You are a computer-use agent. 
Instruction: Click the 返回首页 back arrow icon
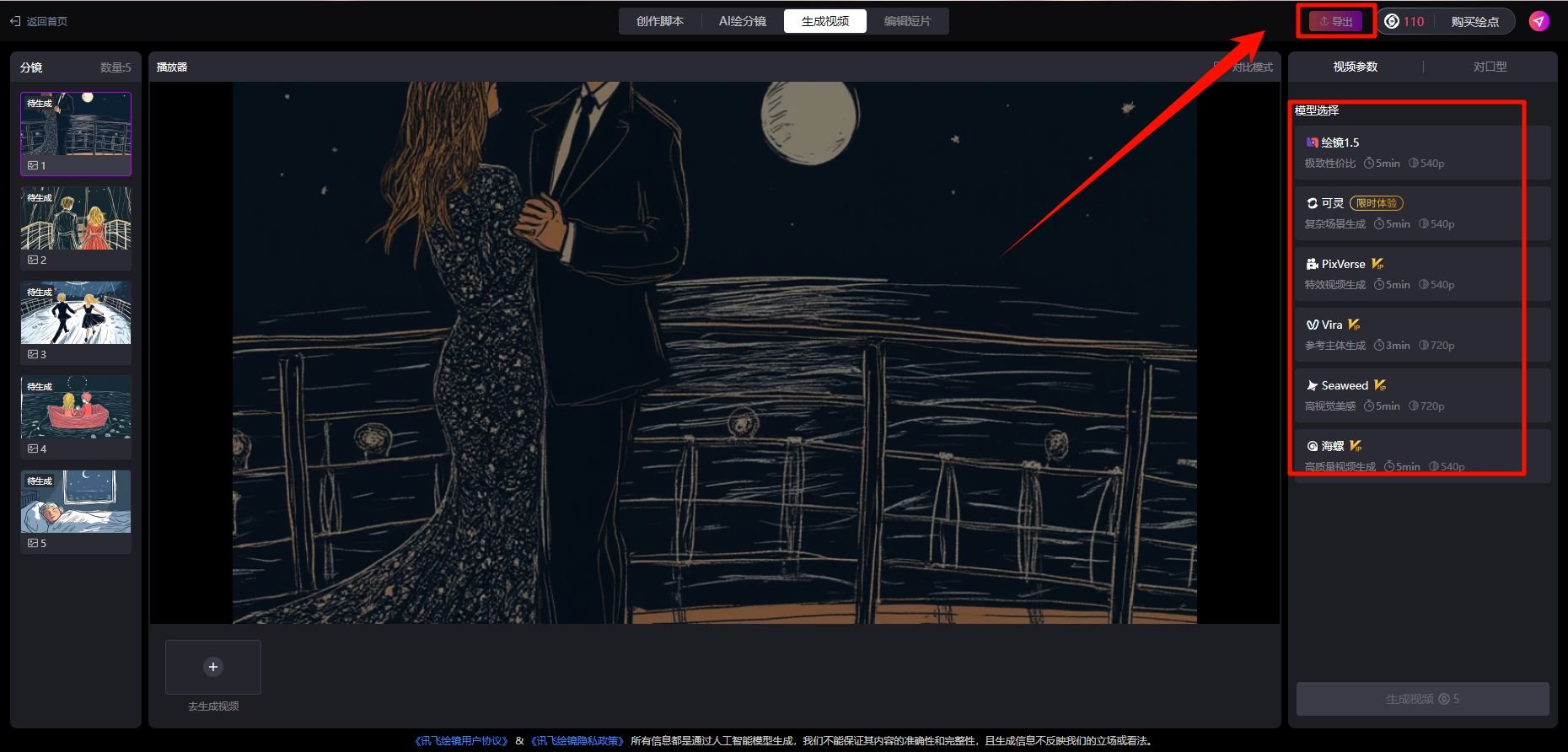[15, 21]
